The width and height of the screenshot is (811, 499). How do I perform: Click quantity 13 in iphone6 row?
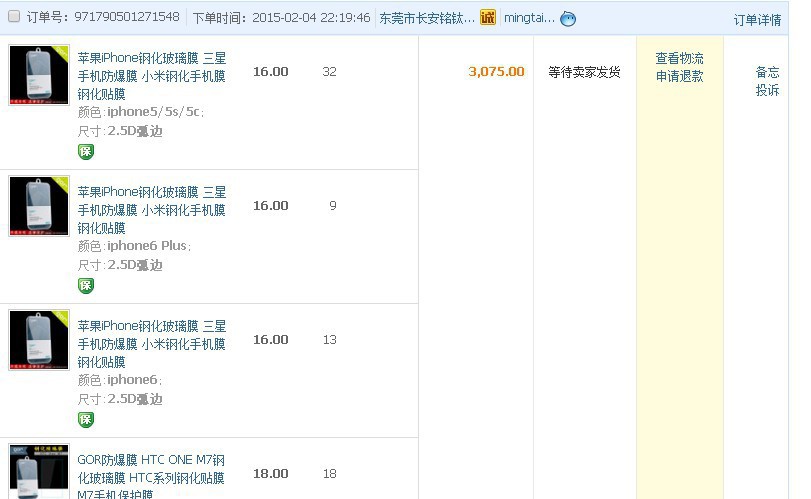click(x=329, y=339)
